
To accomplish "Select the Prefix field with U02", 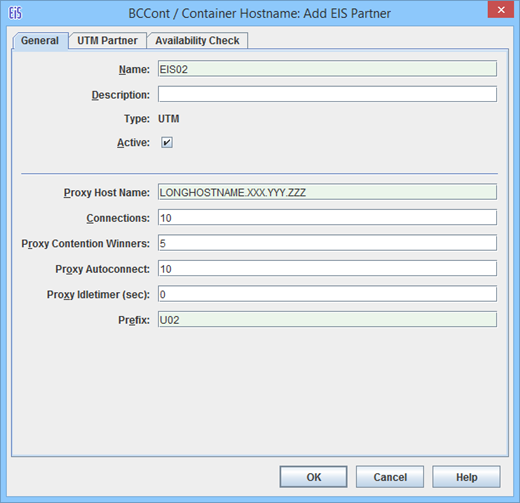I will [327, 320].
